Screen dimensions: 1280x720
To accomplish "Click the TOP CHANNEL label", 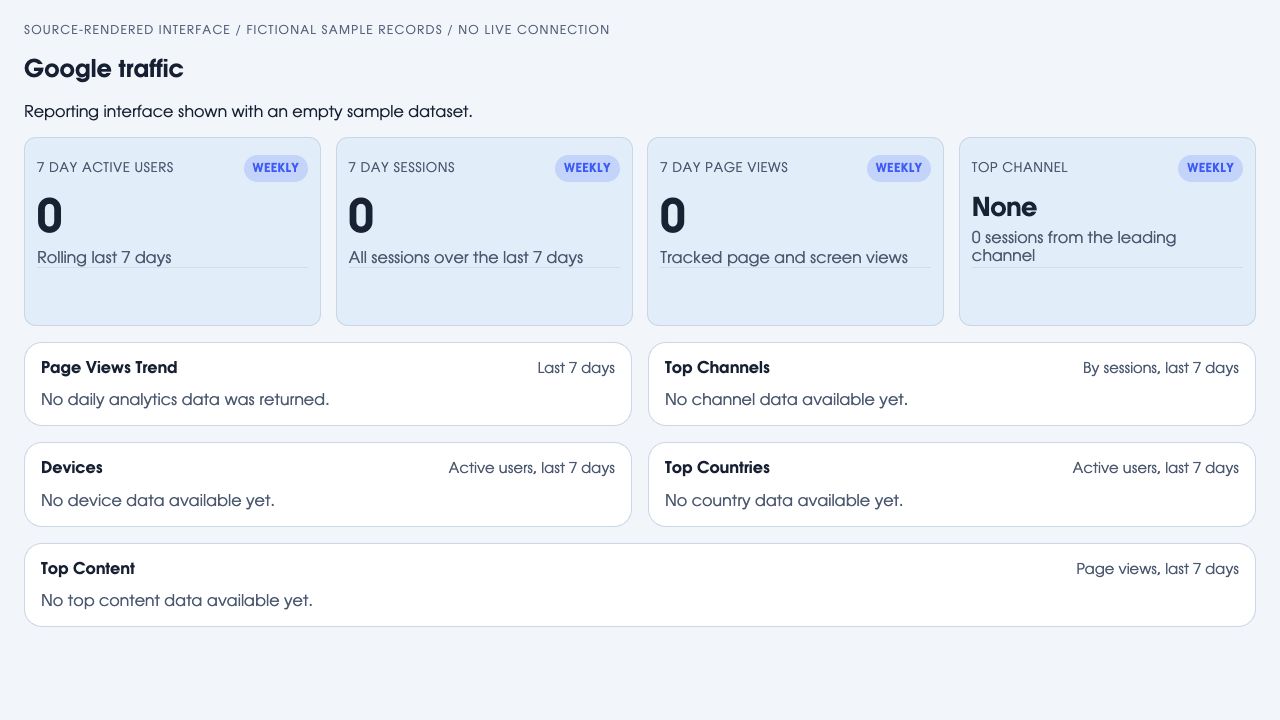I will coord(1020,168).
